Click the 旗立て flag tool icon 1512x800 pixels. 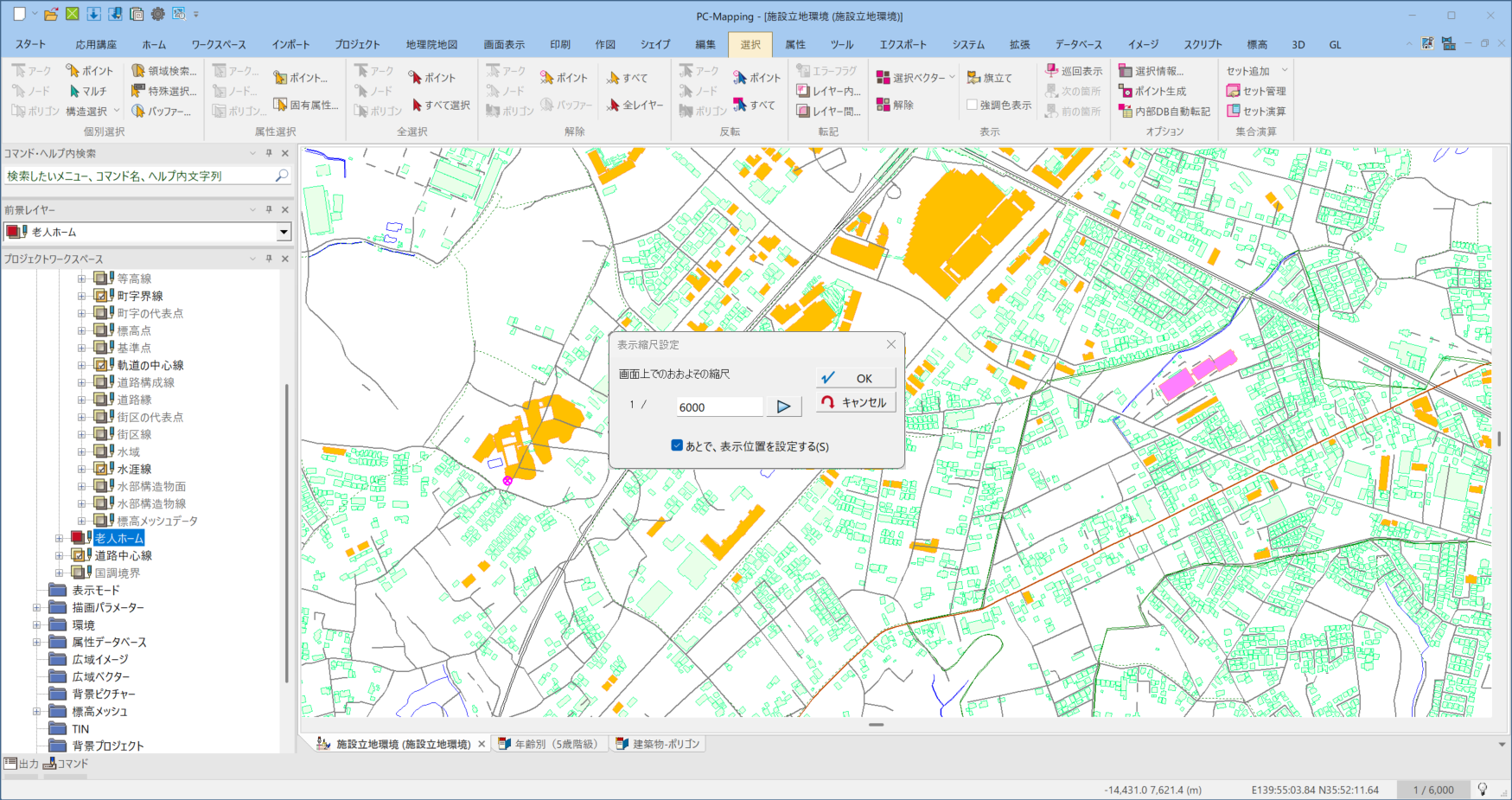(973, 78)
